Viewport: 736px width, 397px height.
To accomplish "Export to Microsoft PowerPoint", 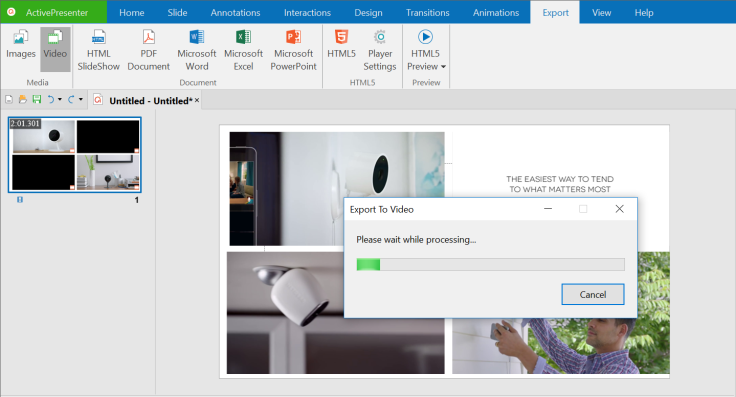I will point(293,50).
